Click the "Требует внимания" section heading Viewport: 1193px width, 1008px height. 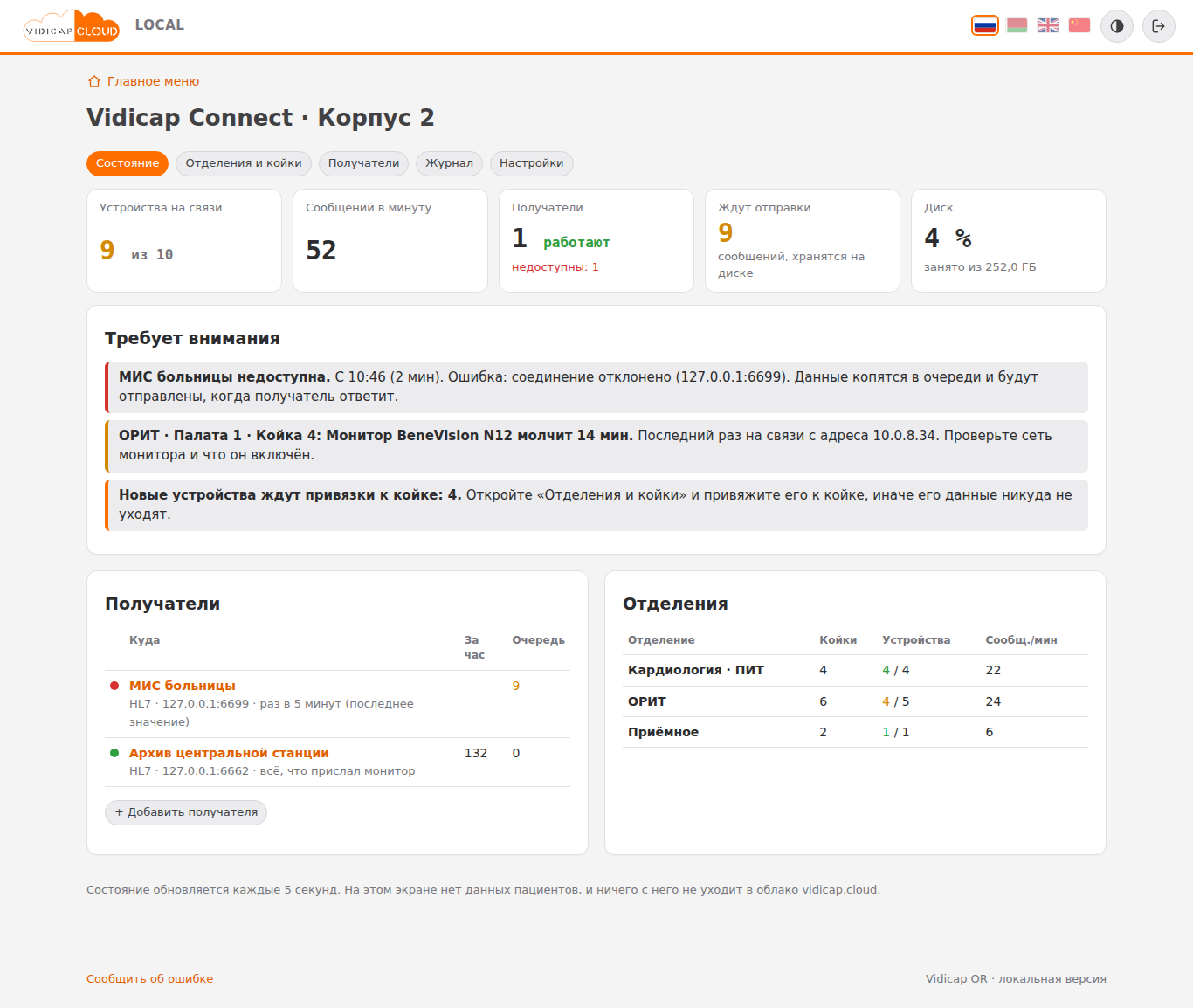coord(192,338)
